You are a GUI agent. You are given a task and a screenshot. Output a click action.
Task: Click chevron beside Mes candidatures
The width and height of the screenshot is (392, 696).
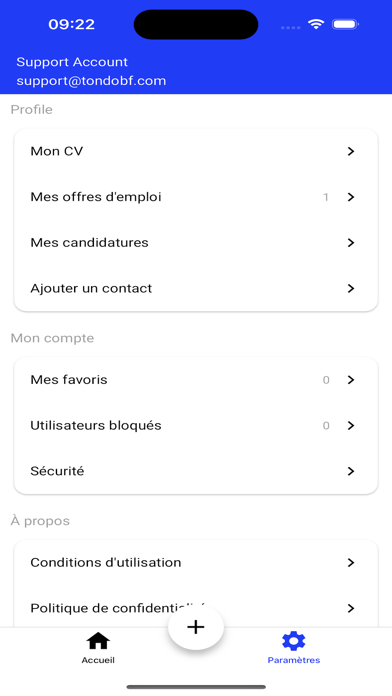[x=351, y=243]
